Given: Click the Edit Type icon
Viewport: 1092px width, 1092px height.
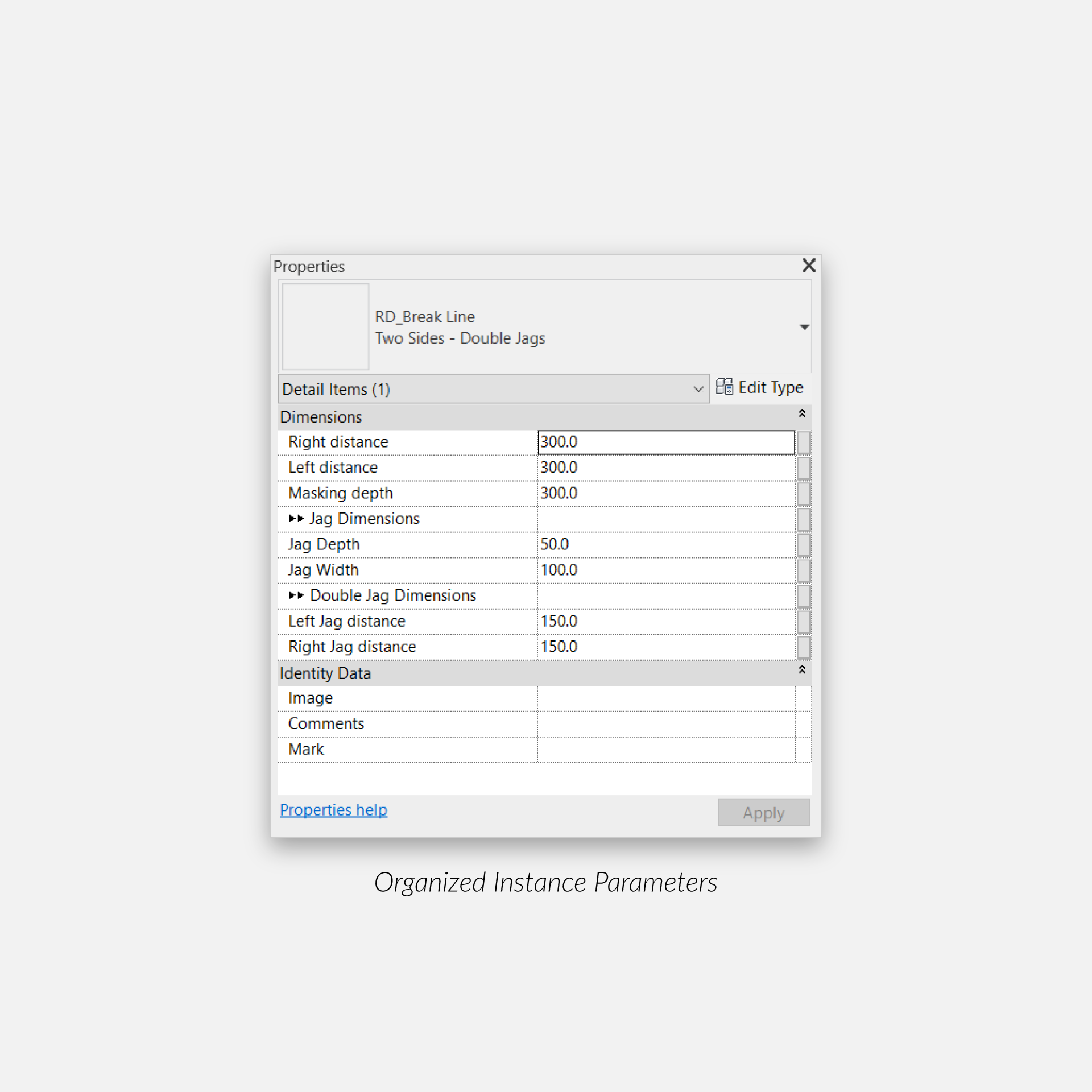Looking at the screenshot, I should [724, 387].
